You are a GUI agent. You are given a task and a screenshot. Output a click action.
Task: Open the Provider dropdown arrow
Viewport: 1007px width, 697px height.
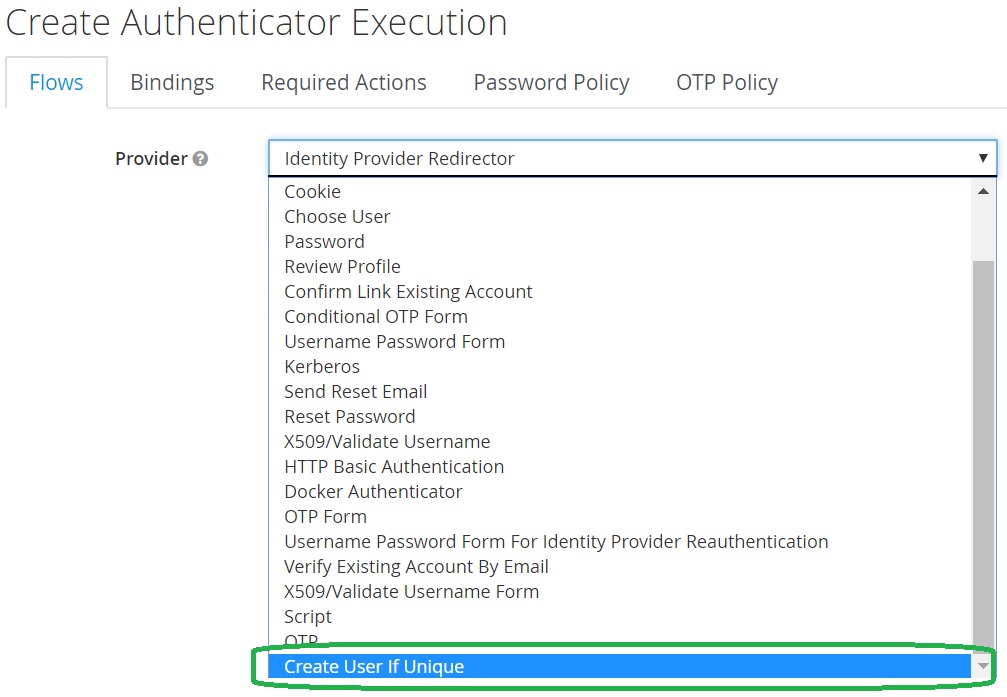pyautogui.click(x=983, y=158)
